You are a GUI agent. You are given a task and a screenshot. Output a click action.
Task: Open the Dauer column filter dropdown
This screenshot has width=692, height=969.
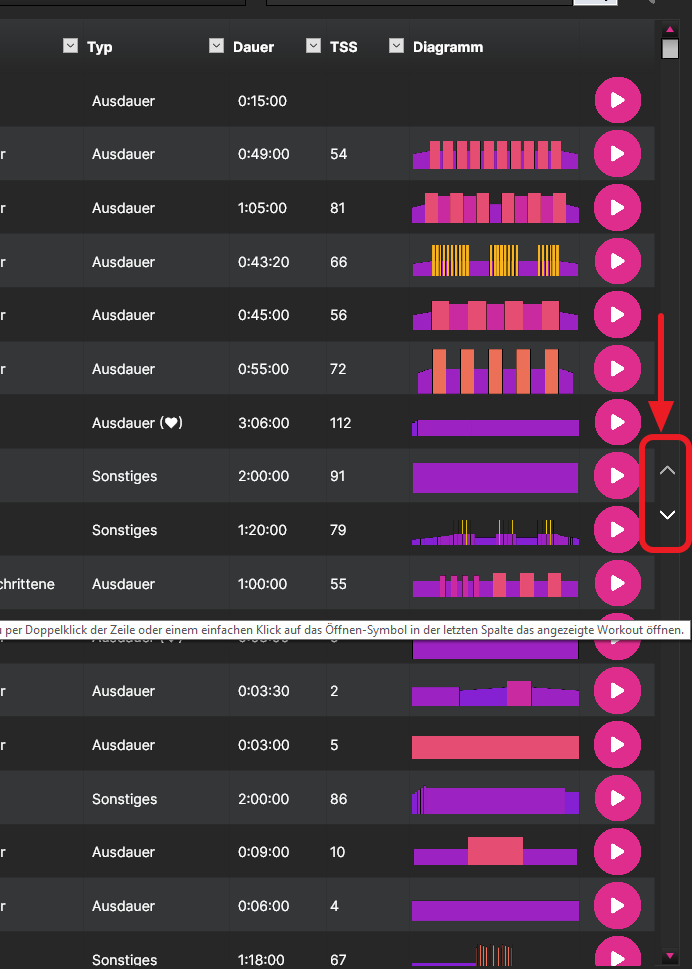click(x=216, y=45)
